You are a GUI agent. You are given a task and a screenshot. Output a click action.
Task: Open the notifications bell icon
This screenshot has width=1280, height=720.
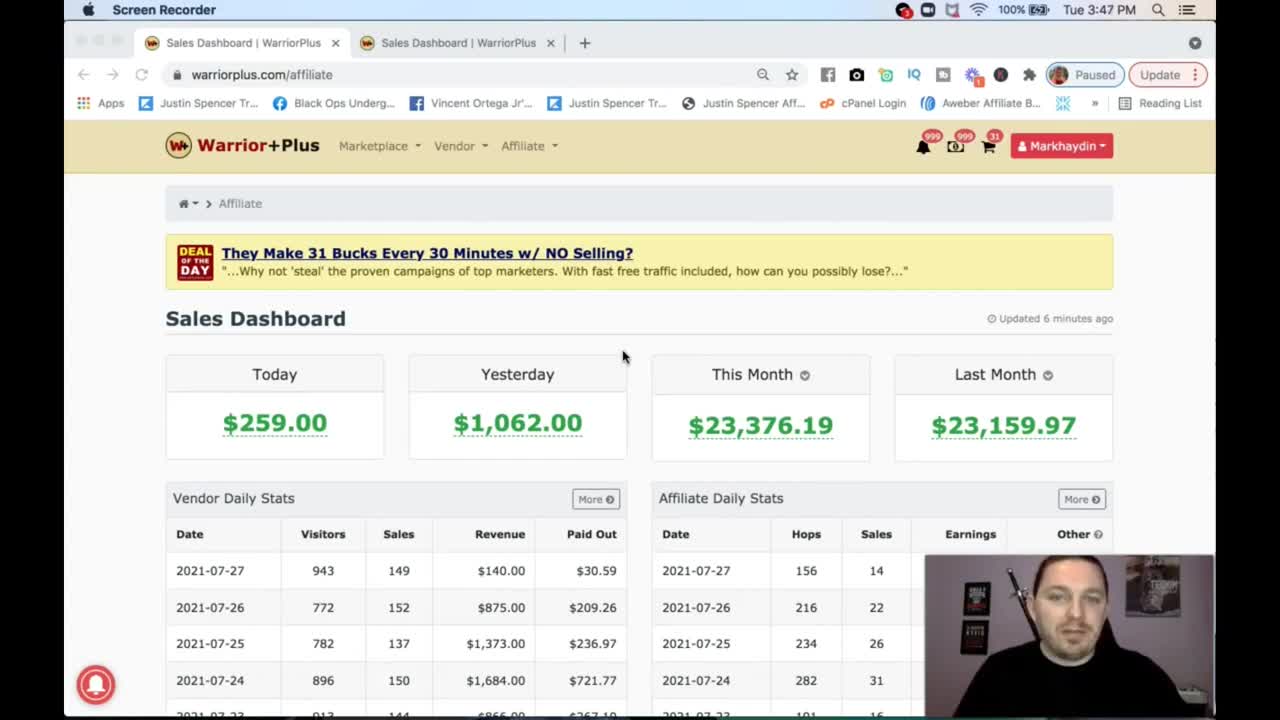pos(923,147)
